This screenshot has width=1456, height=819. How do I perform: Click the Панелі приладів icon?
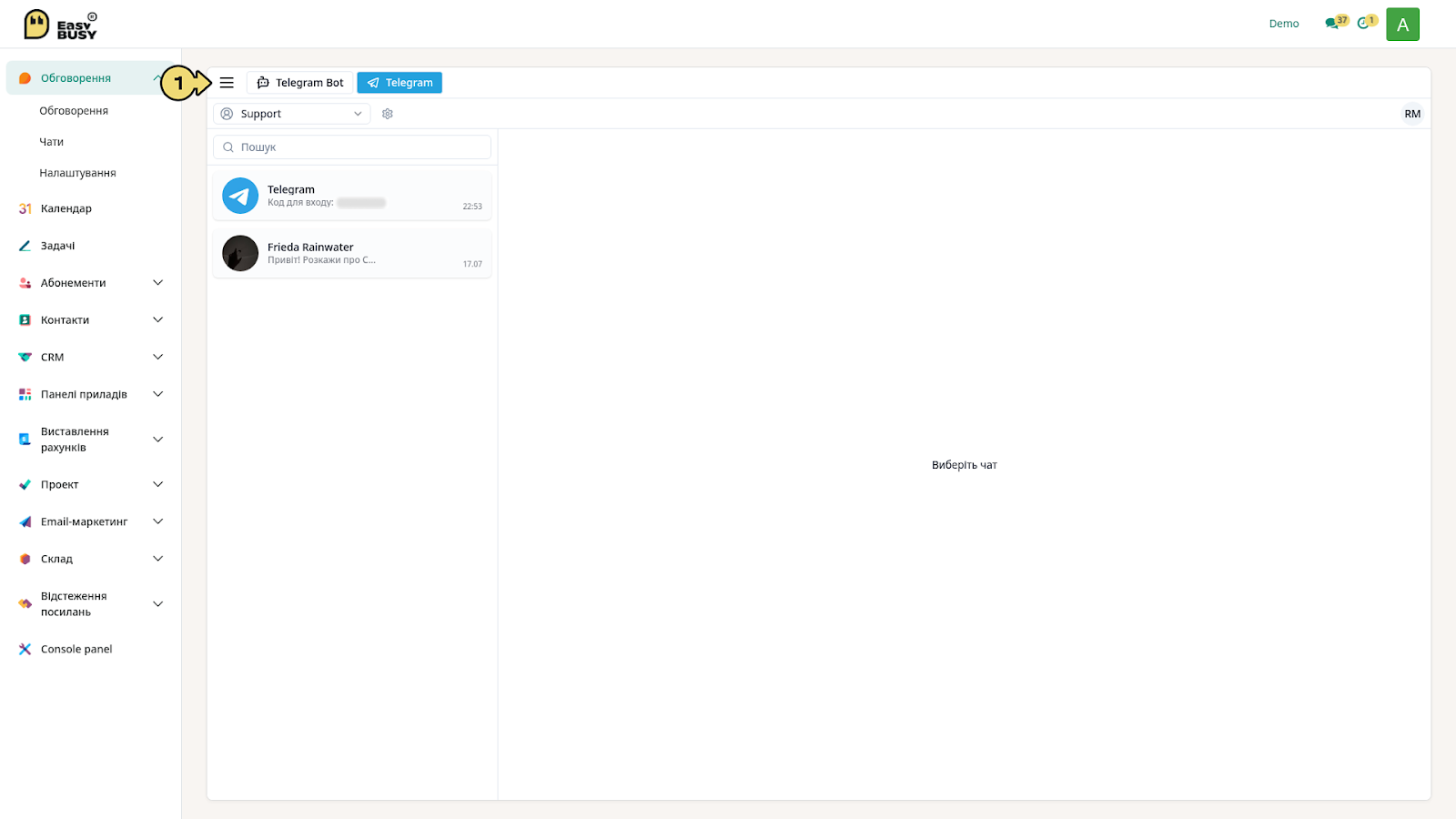pyautogui.click(x=25, y=395)
